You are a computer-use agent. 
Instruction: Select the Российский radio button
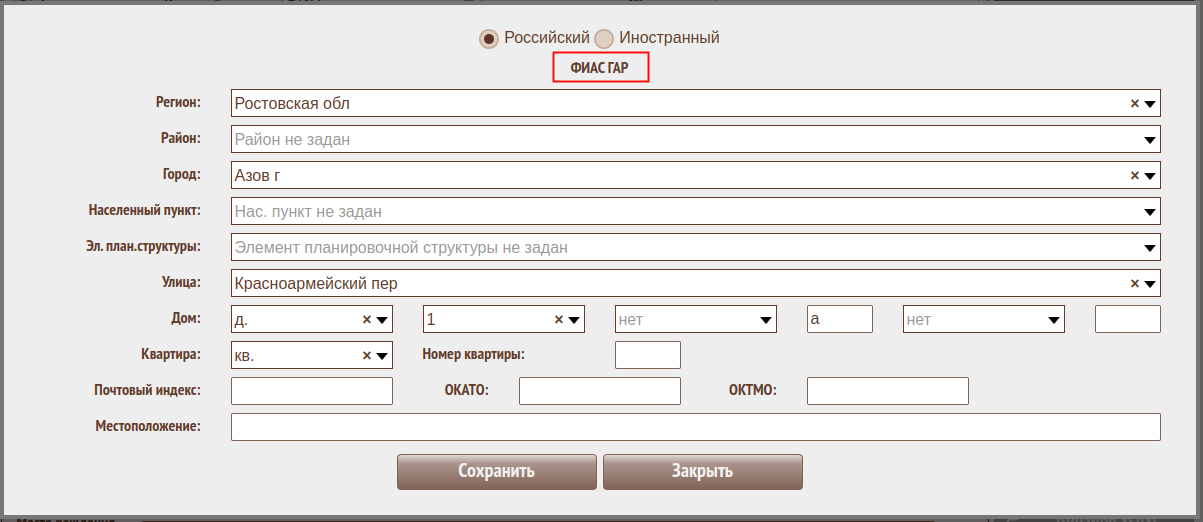tap(488, 39)
